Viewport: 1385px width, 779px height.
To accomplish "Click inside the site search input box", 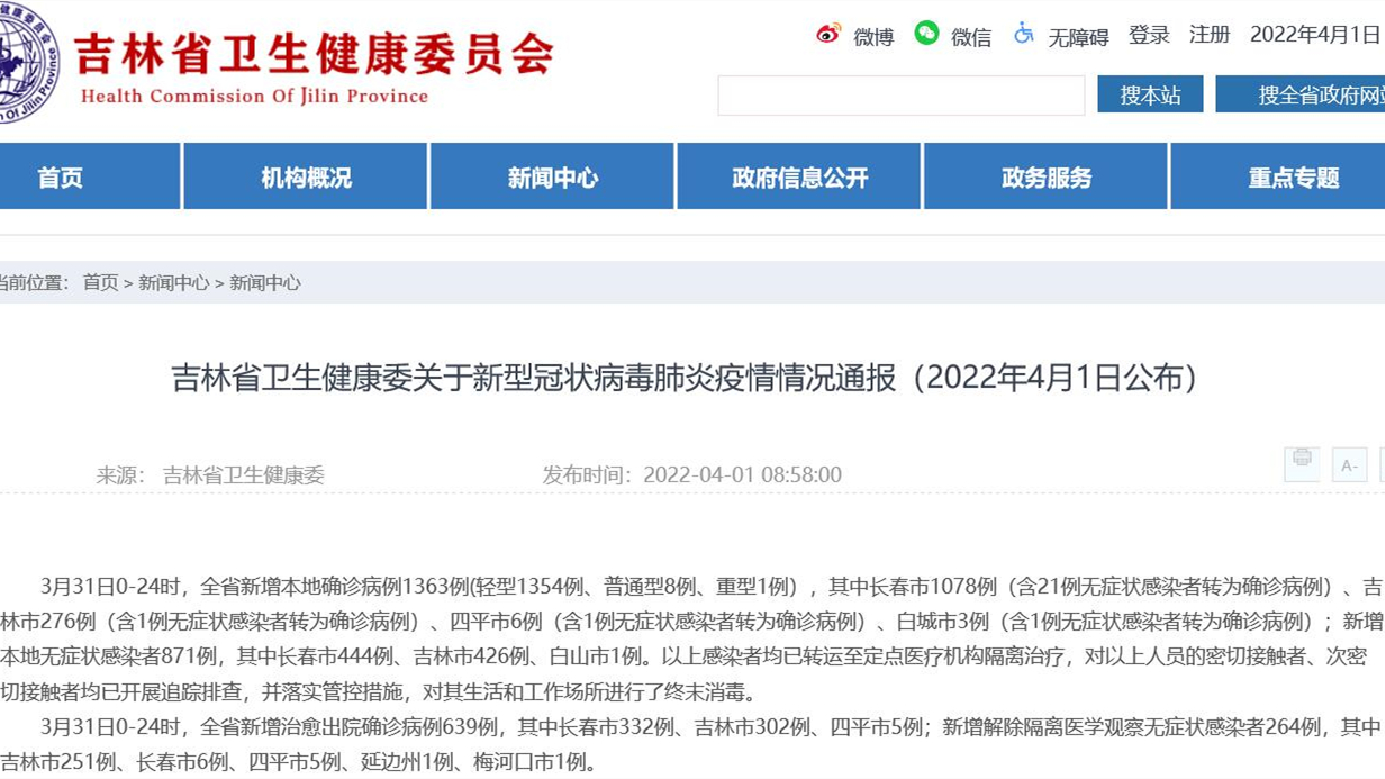I will [900, 95].
